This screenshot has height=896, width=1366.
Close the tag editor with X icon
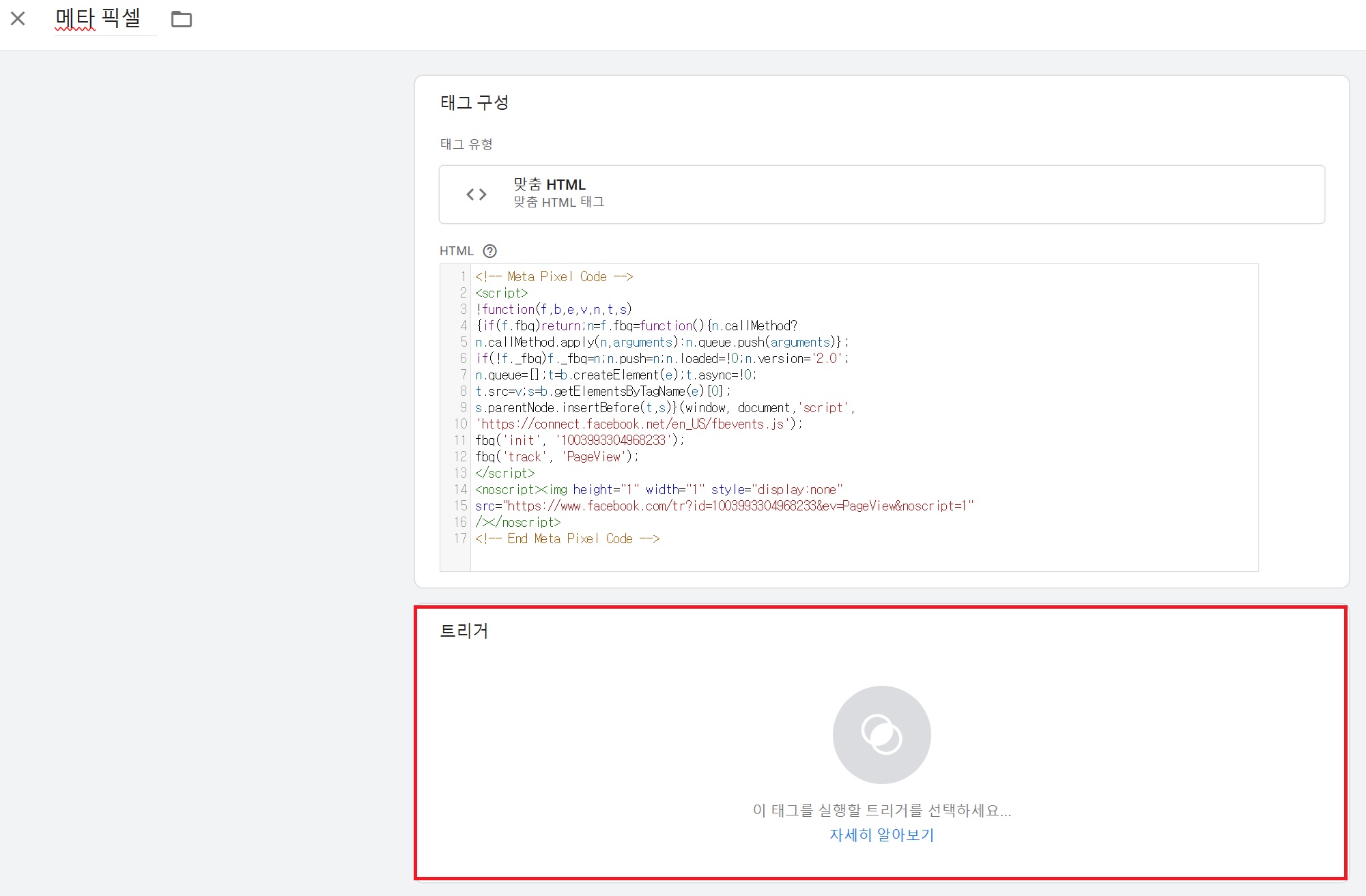[x=18, y=18]
